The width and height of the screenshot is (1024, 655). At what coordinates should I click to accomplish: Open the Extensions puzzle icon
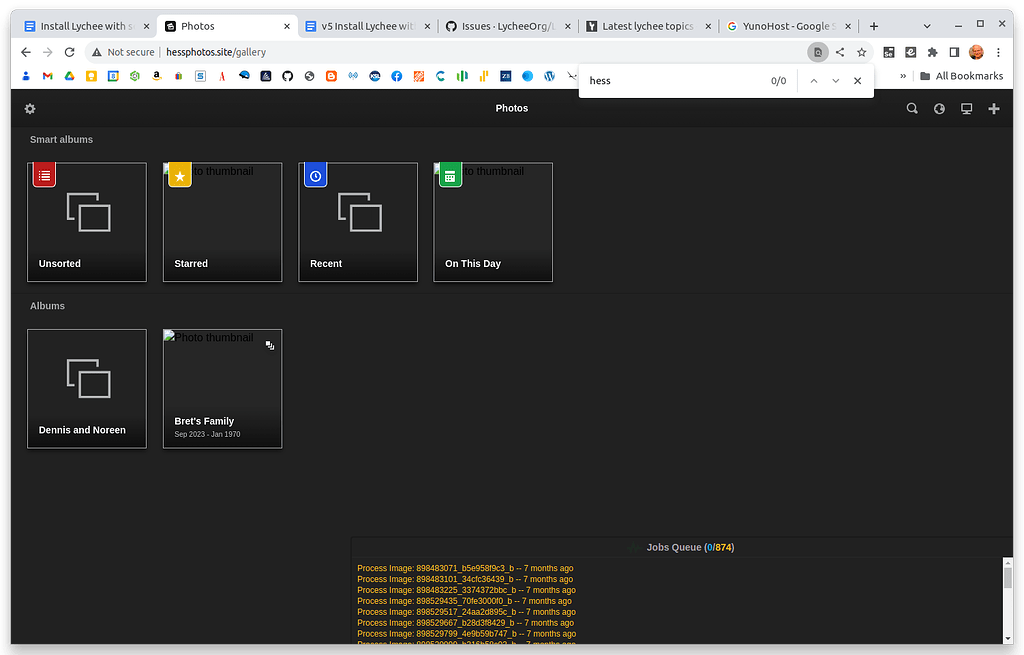933,52
